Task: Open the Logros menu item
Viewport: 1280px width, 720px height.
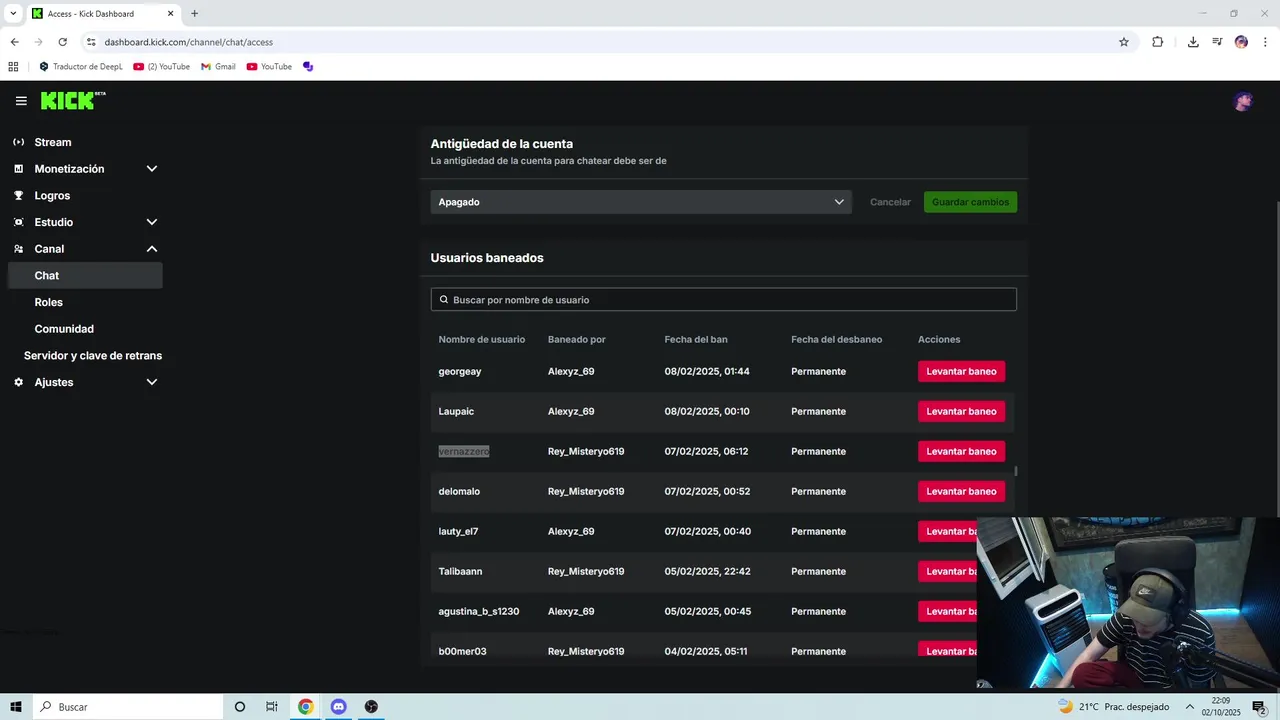Action: click(52, 196)
